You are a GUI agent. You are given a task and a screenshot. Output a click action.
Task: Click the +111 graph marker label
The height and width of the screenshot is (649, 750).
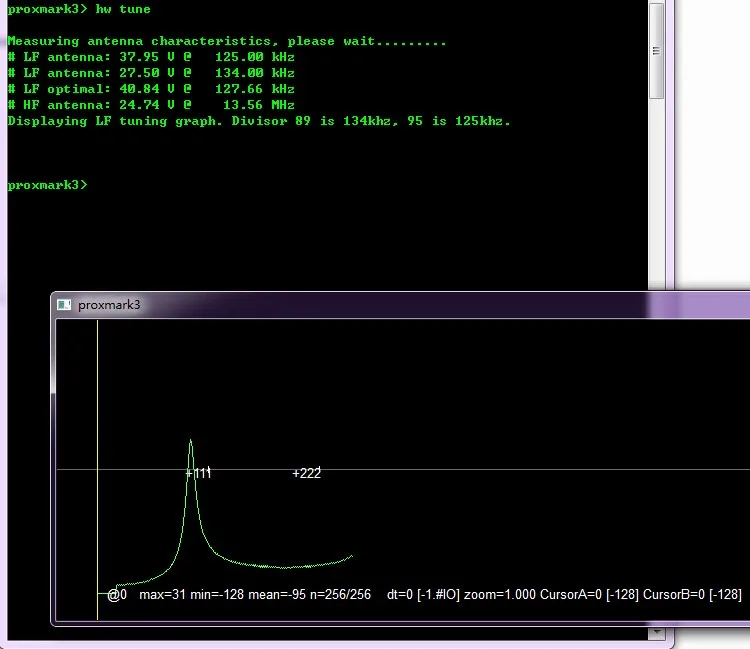[x=198, y=473]
